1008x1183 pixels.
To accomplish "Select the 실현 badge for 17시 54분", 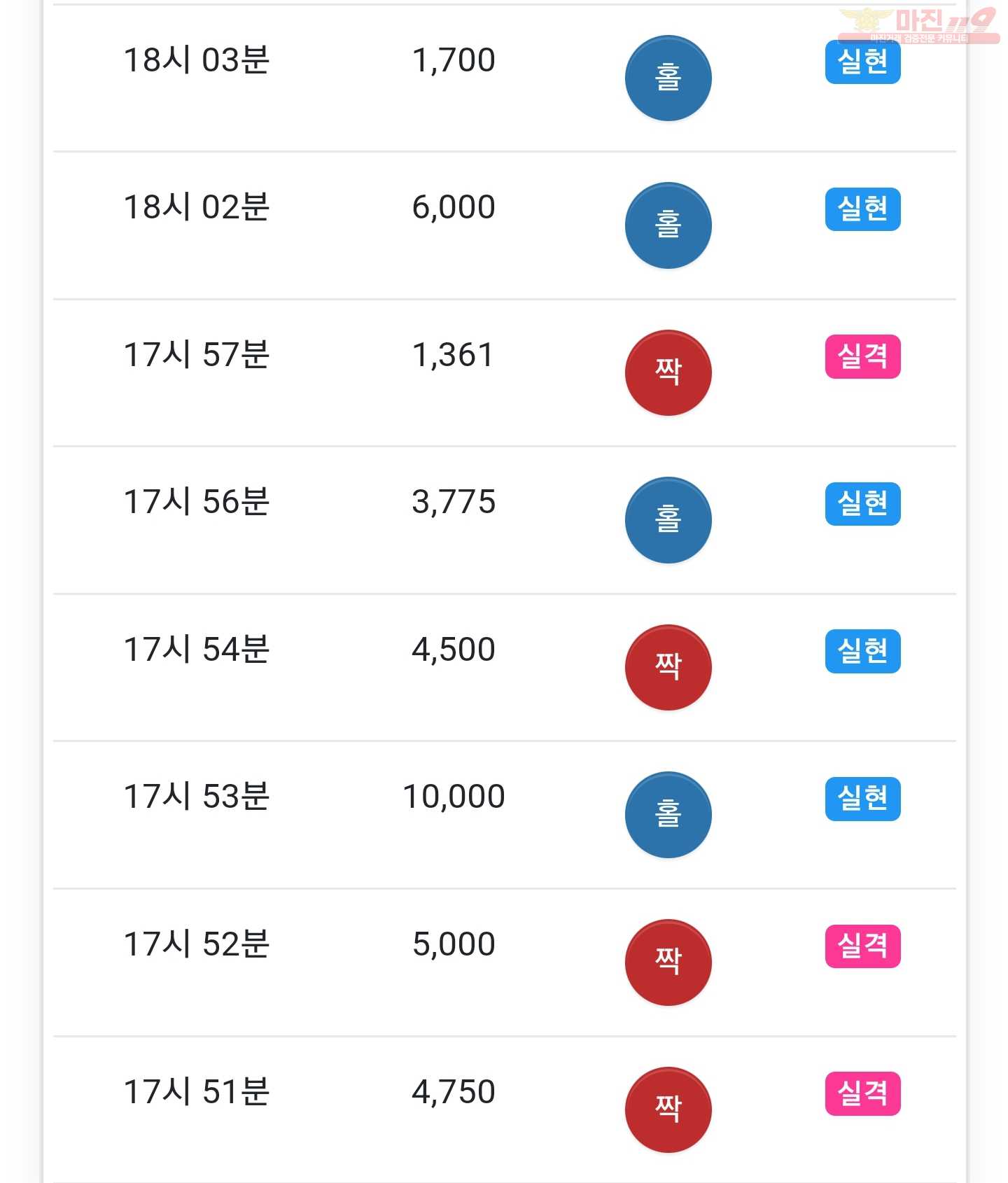I will point(862,652).
